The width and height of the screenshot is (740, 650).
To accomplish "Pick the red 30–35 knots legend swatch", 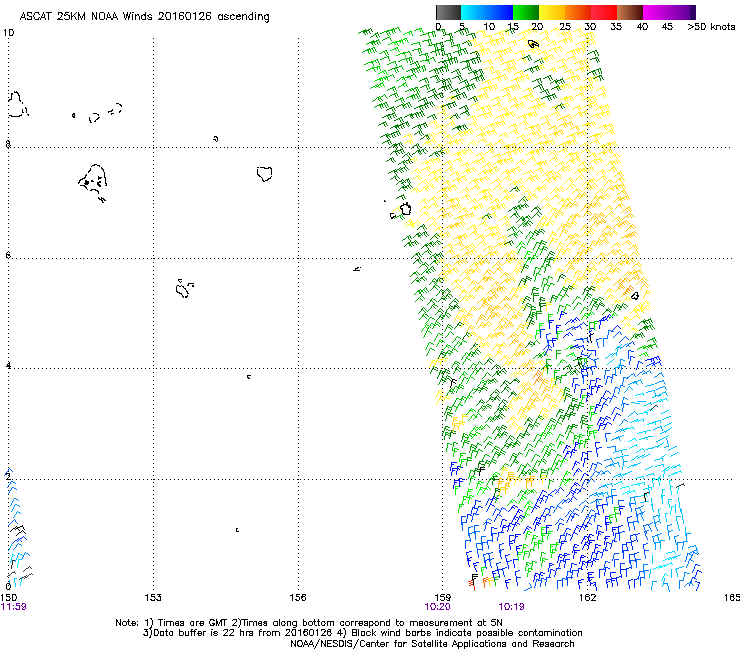I will point(604,12).
